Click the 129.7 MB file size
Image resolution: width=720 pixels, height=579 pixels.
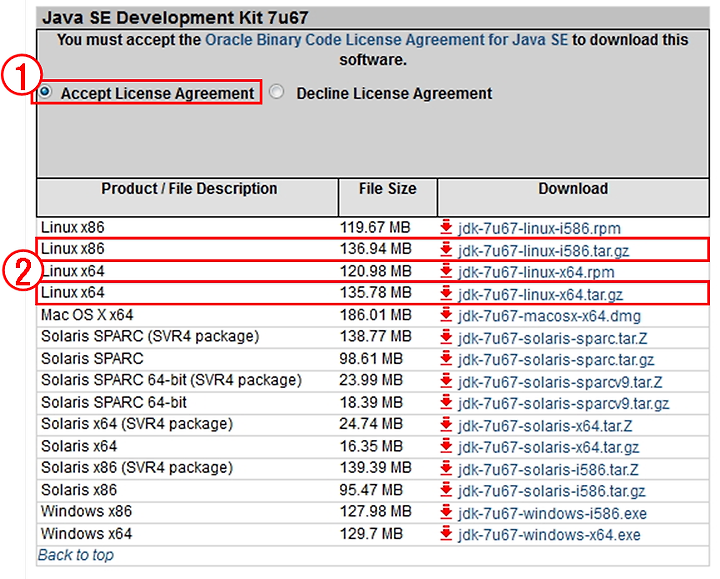[371, 534]
